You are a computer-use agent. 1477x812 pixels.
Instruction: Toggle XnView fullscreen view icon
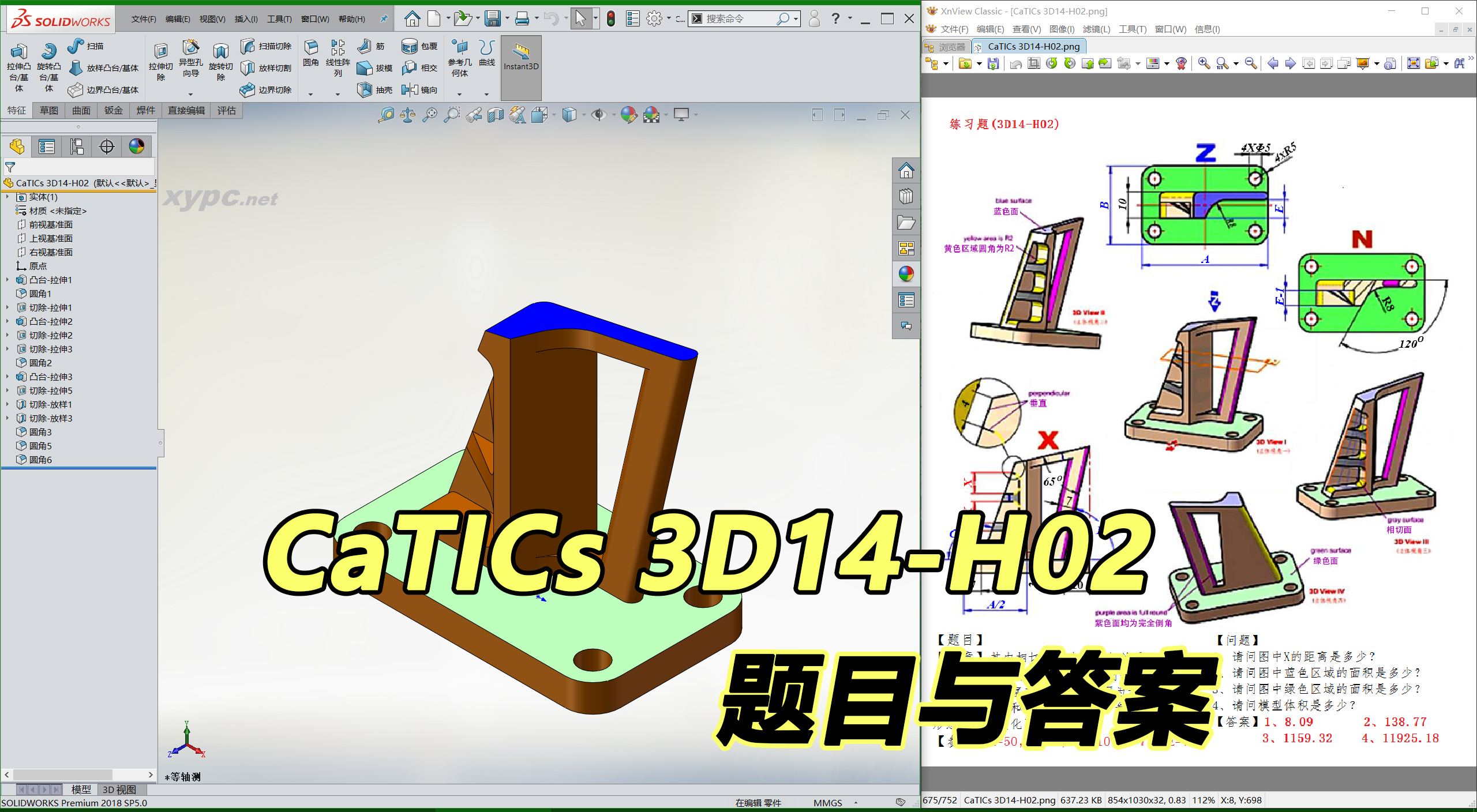point(1414,63)
